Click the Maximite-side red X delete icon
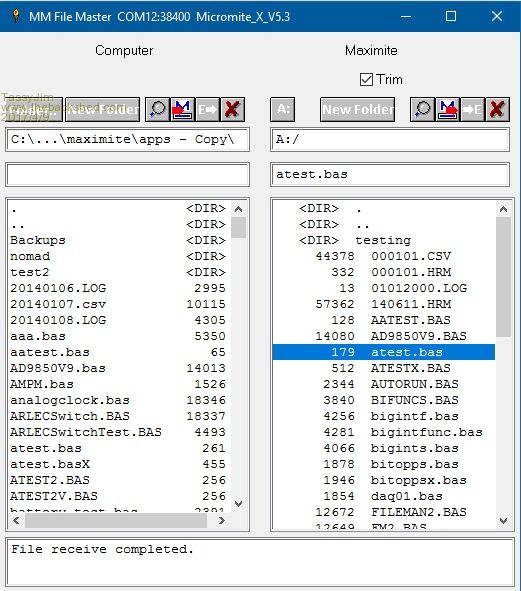The image size is (521, 591). 498,109
